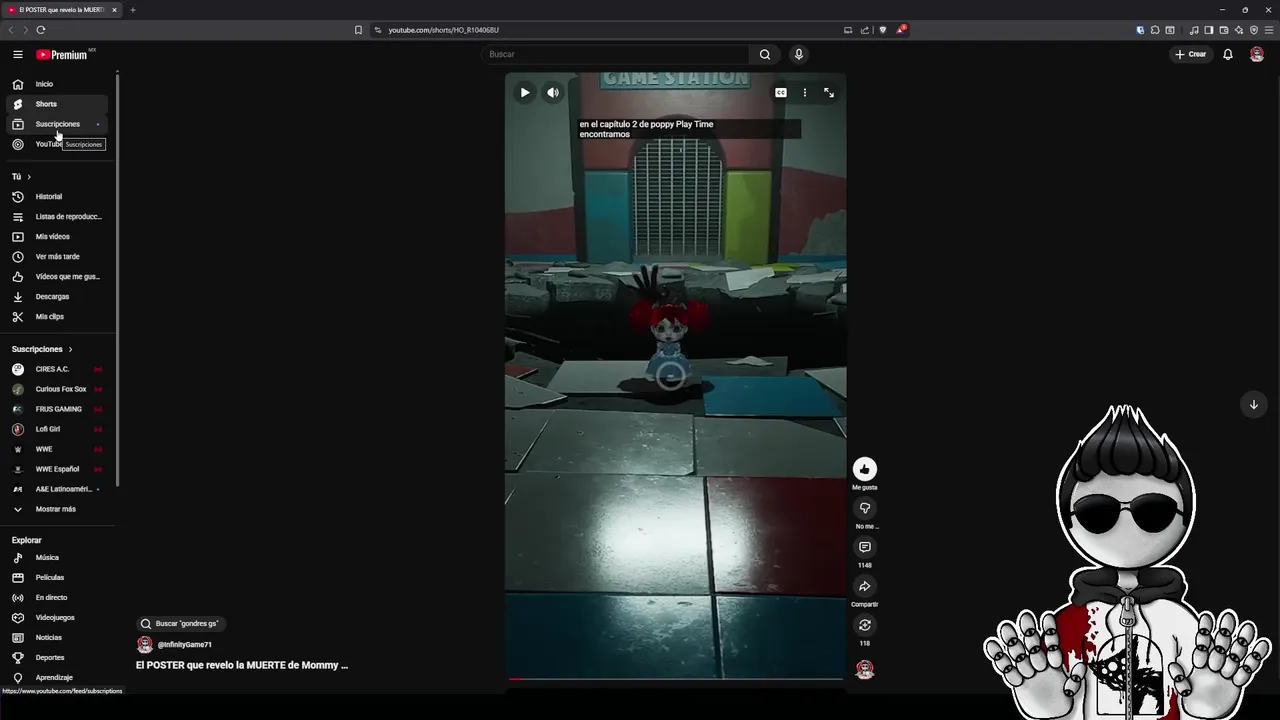Open WWE Español channel
1280x720 pixels.
(x=57, y=469)
